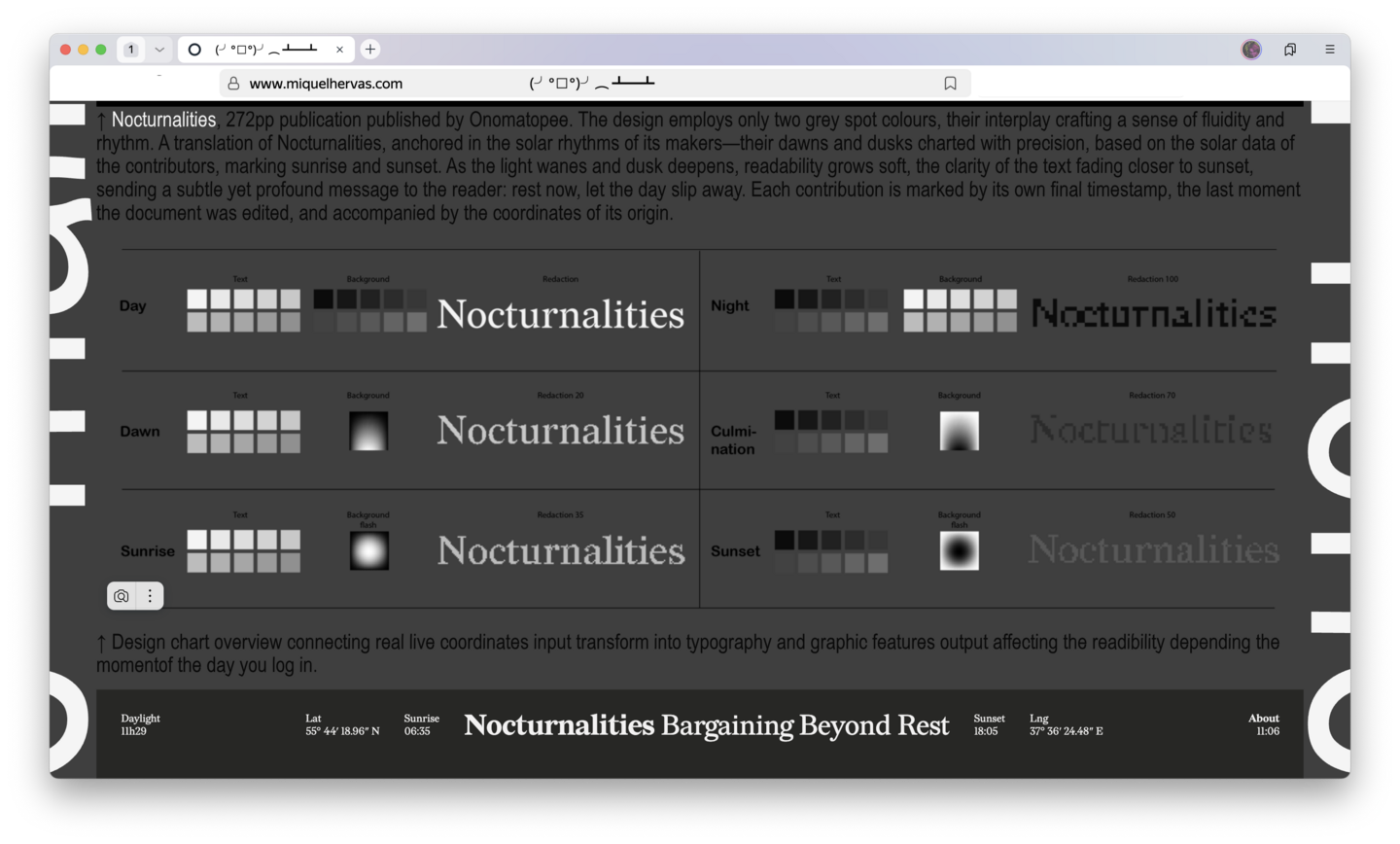Open the extensions icon in toolbar

[1290, 50]
